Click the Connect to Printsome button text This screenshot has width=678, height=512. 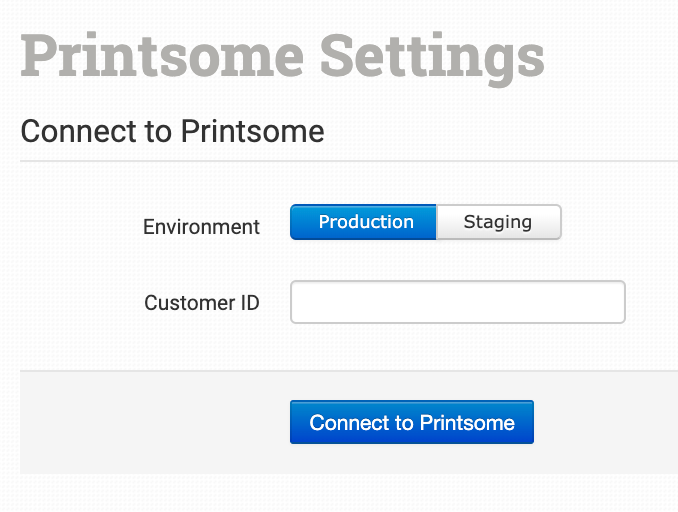click(411, 422)
